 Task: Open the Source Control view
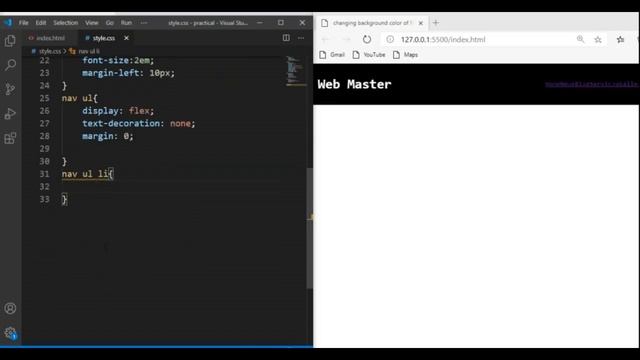(10, 89)
